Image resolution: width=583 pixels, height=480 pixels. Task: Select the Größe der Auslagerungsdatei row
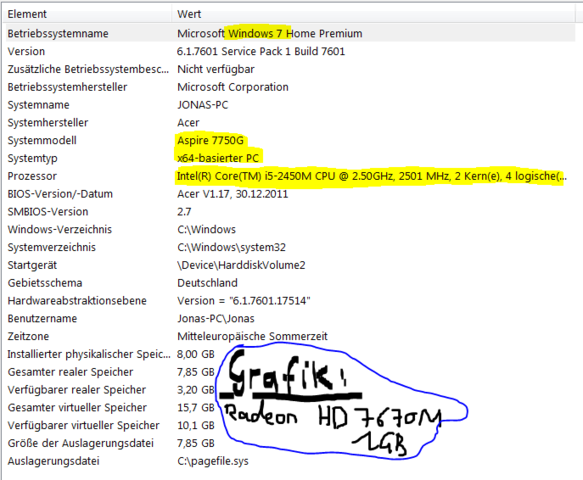[290, 443]
